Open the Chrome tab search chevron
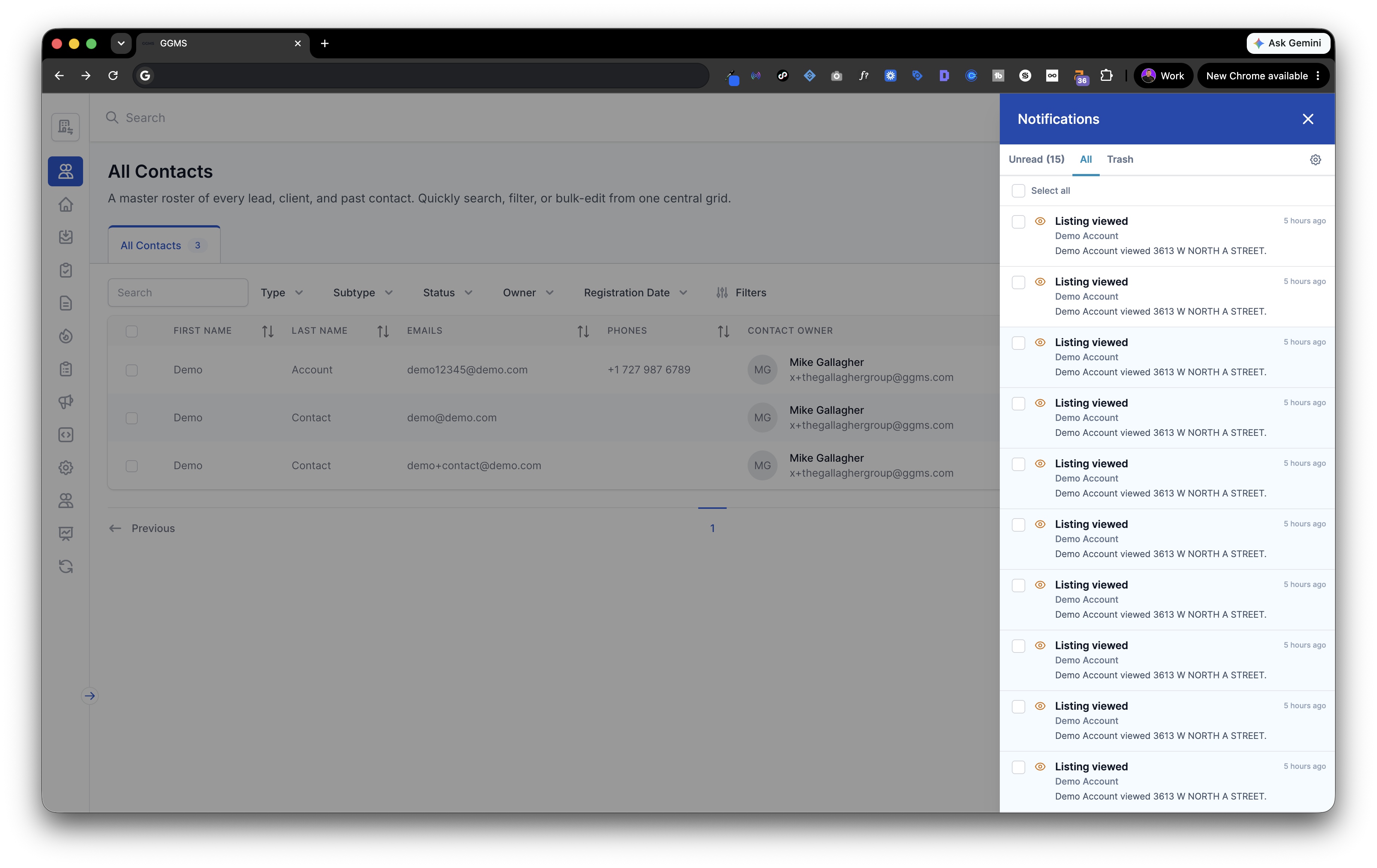 click(x=121, y=43)
